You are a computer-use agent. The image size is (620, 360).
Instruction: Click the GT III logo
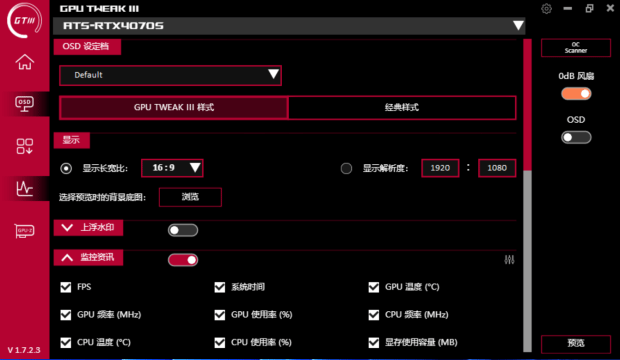coord(25,20)
